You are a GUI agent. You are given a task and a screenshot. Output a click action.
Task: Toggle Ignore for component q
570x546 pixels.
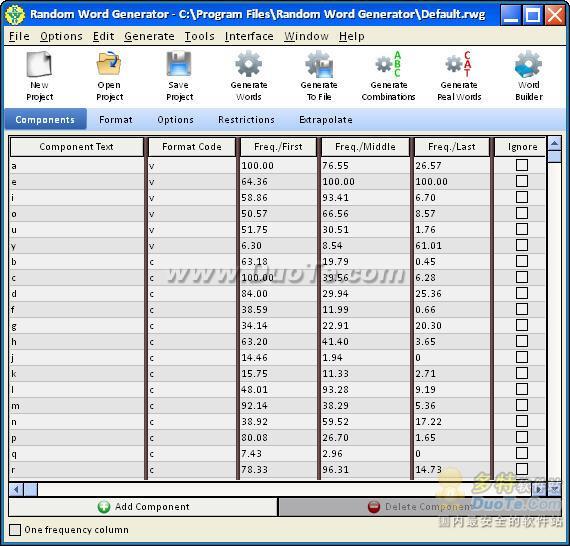tap(522, 453)
